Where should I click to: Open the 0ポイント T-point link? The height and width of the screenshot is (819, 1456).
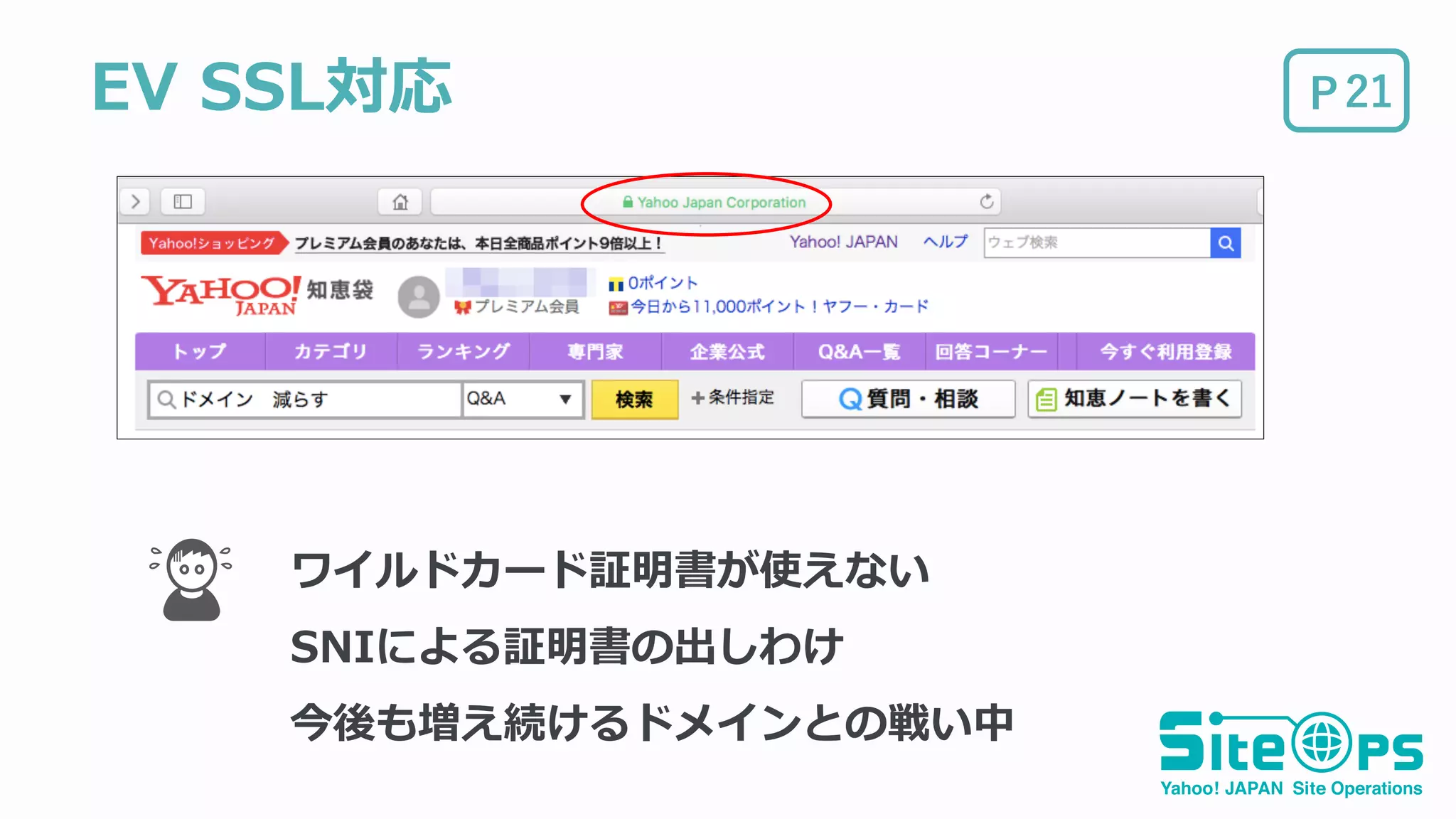[653, 283]
